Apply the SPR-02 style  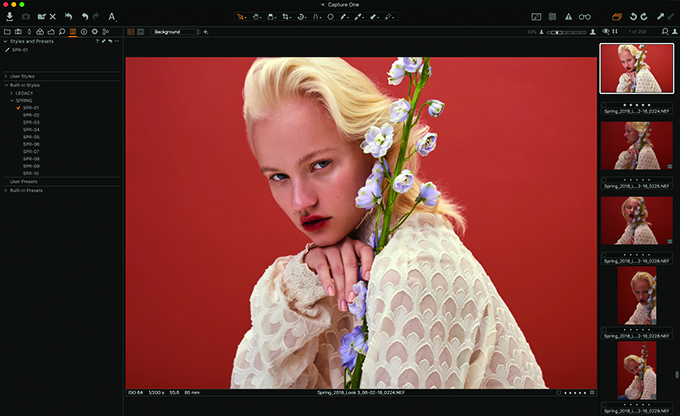31,115
